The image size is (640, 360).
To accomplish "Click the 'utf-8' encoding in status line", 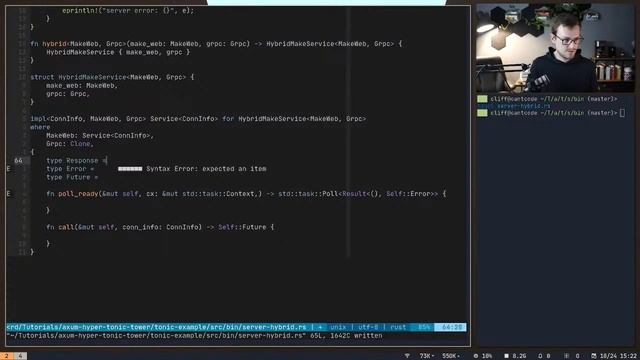I will pyautogui.click(x=368, y=327).
